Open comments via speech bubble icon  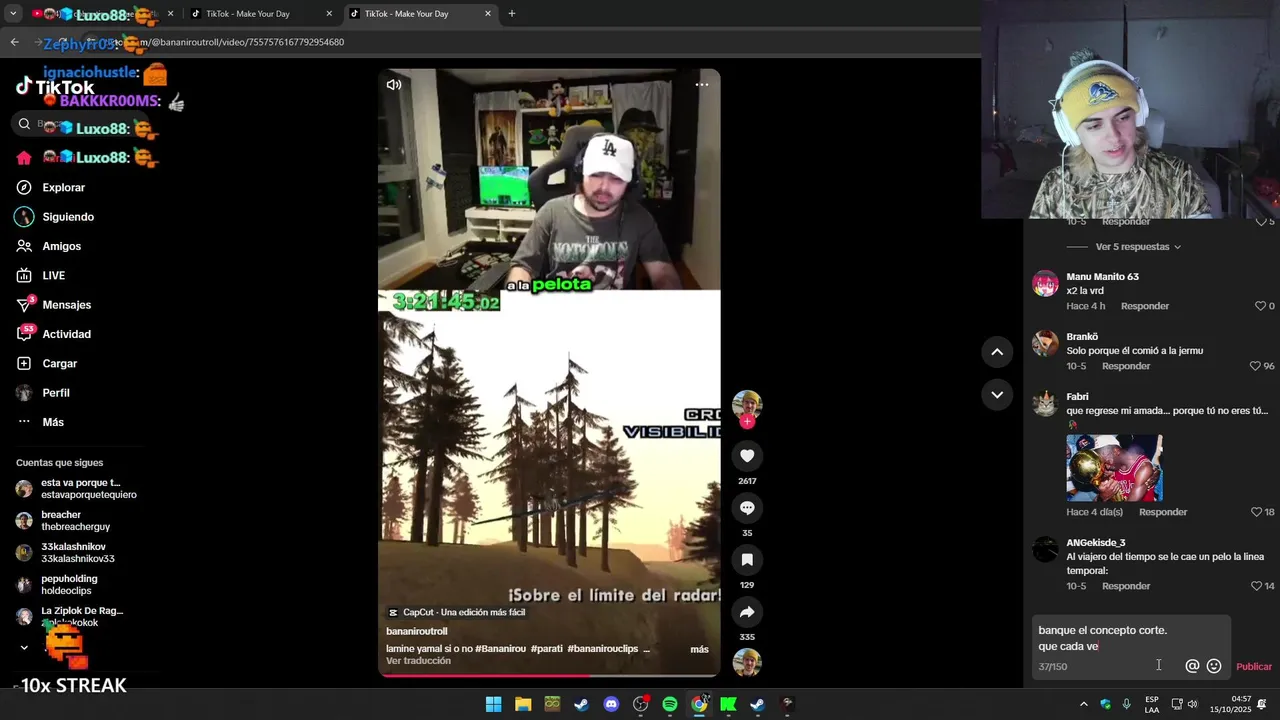point(747,508)
